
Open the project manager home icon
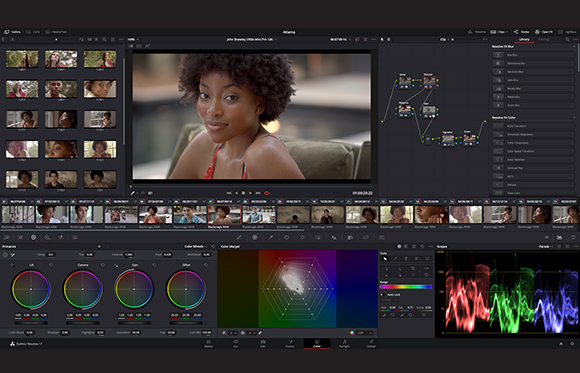[x=561, y=344]
